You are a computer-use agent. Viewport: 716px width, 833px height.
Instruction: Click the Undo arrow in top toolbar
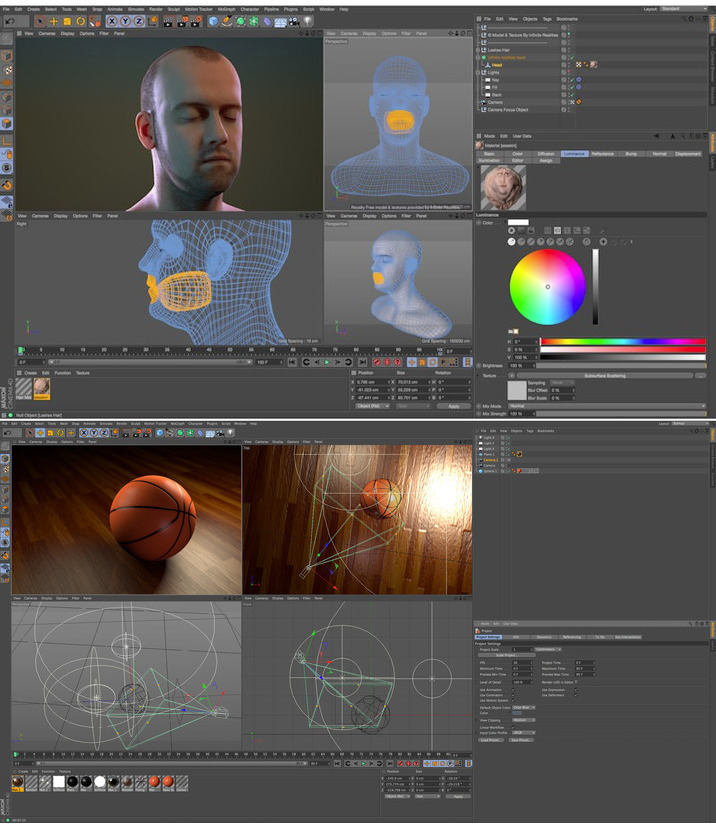click(8, 20)
